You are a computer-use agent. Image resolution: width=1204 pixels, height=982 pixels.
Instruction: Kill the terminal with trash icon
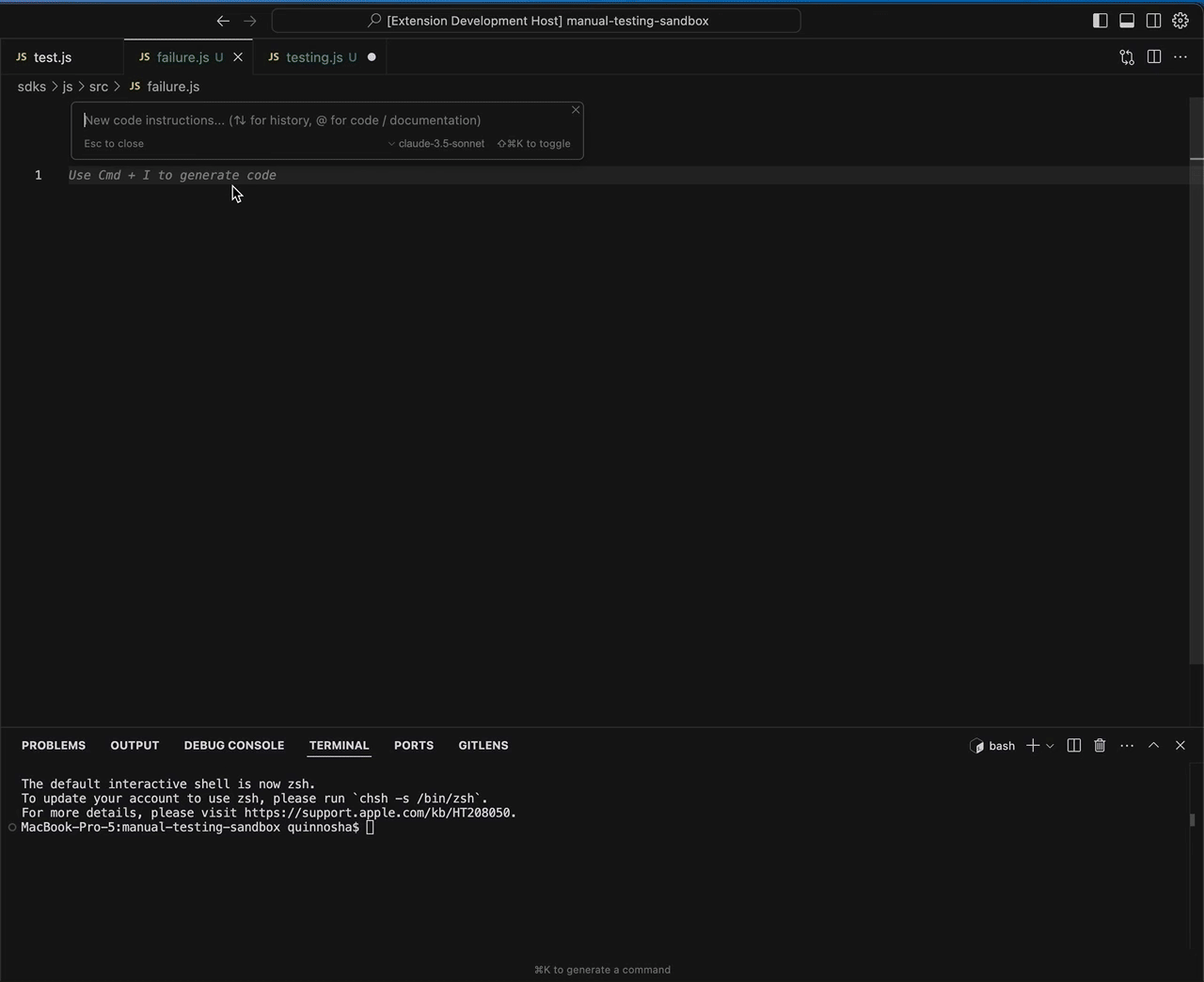click(1100, 745)
